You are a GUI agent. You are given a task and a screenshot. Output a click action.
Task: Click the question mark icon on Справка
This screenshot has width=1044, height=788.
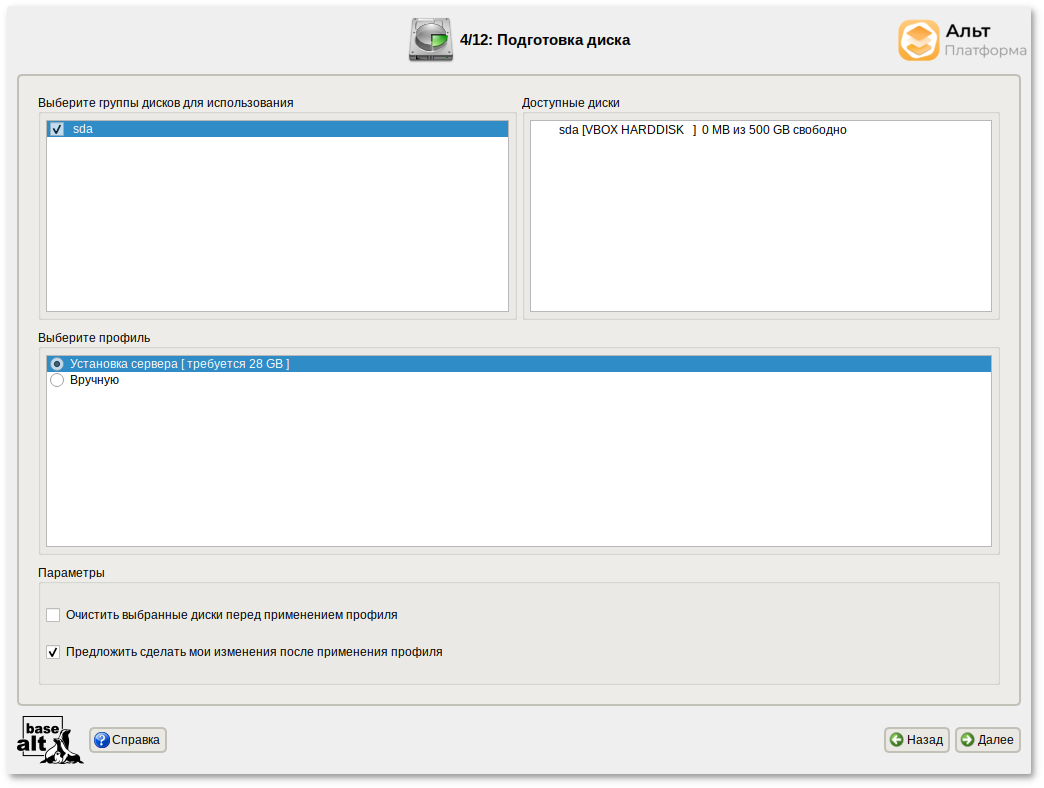tap(102, 740)
